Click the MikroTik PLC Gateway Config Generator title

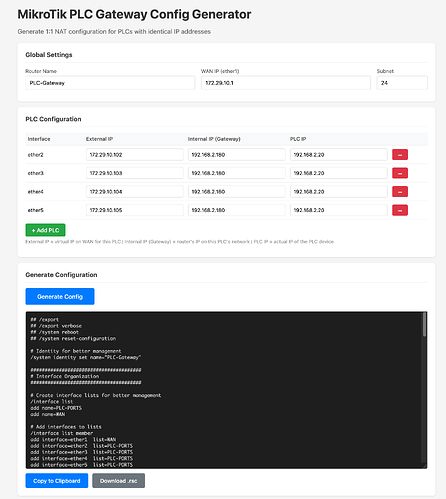pyautogui.click(x=134, y=14)
